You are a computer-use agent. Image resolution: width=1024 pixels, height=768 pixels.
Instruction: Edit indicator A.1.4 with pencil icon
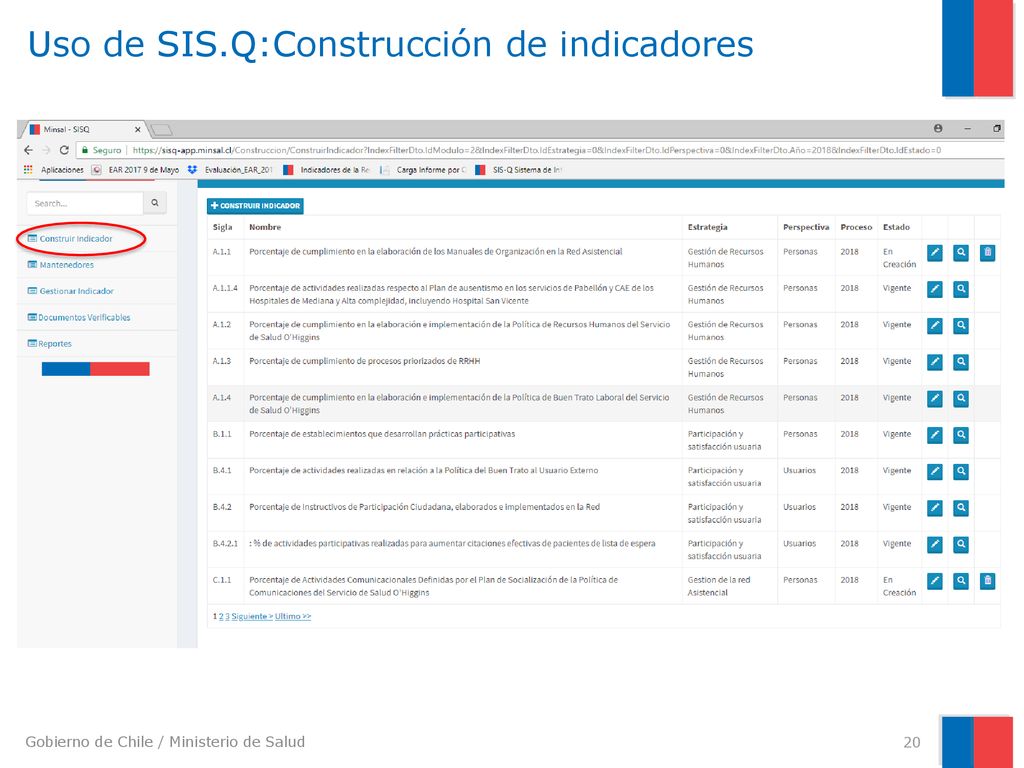tap(935, 399)
